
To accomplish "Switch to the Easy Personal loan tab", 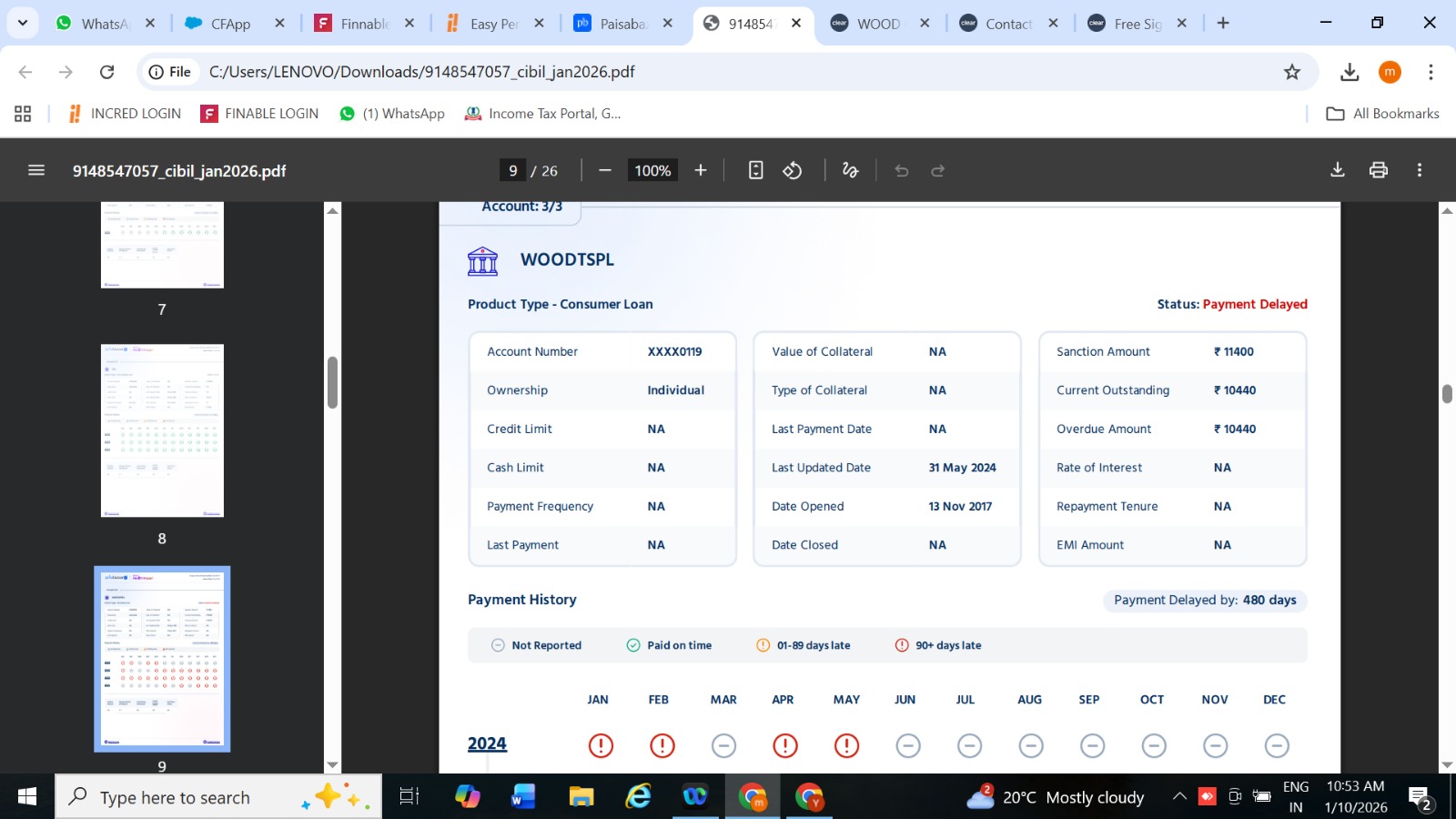I will point(492,24).
